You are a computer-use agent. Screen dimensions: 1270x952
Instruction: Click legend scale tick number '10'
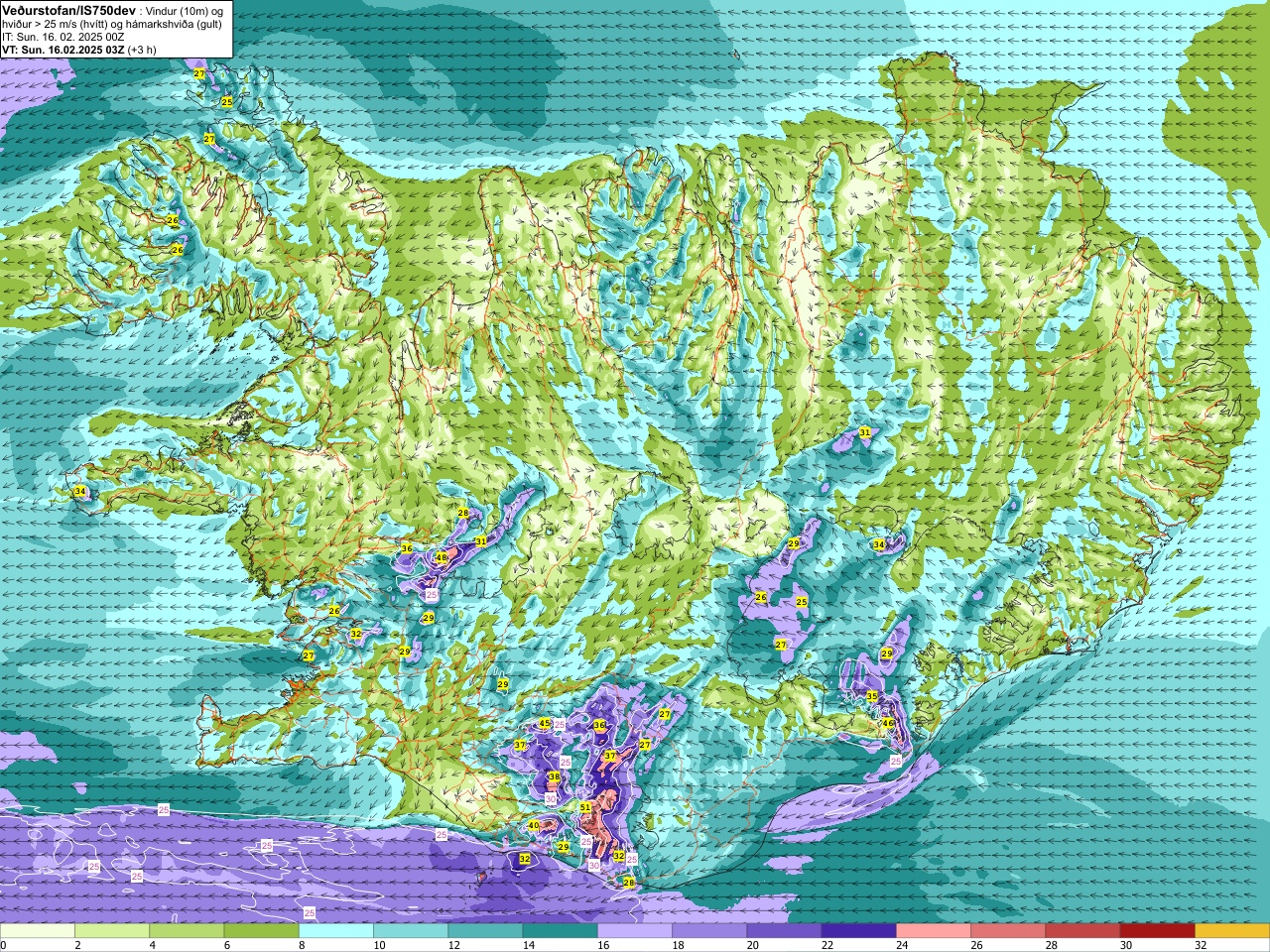pos(378,945)
